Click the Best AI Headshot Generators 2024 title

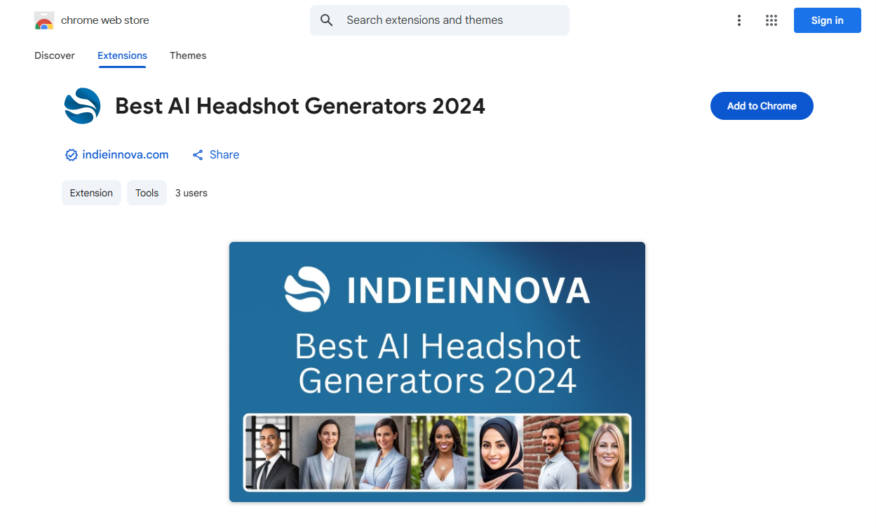300,106
